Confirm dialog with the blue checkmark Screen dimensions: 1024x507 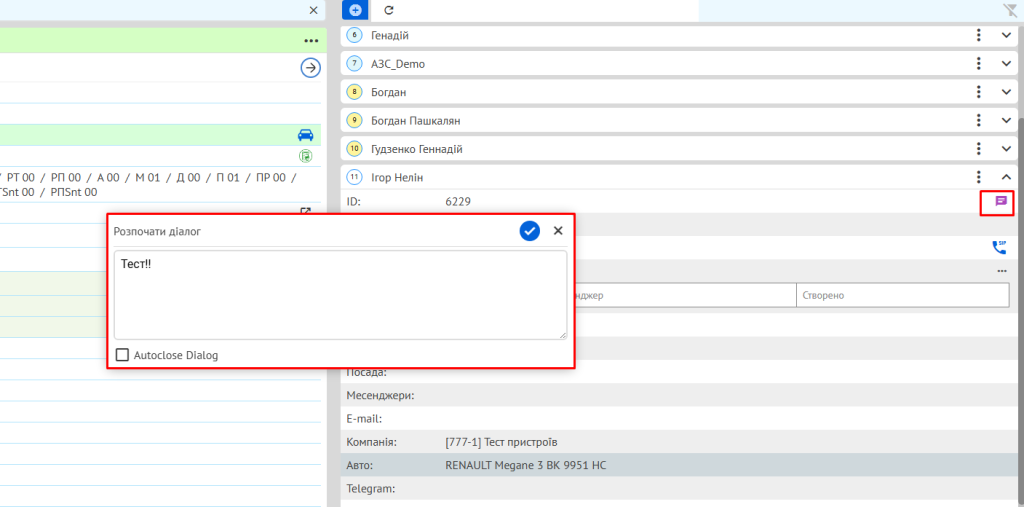[x=530, y=231]
